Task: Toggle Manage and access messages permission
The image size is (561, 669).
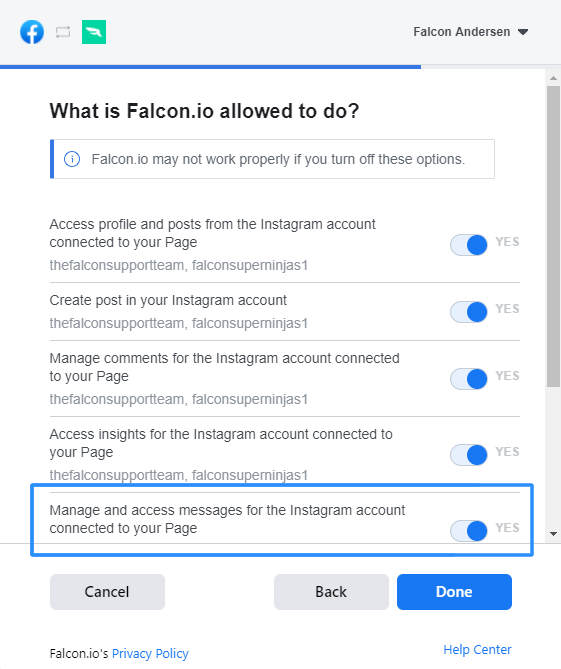Action: [469, 531]
